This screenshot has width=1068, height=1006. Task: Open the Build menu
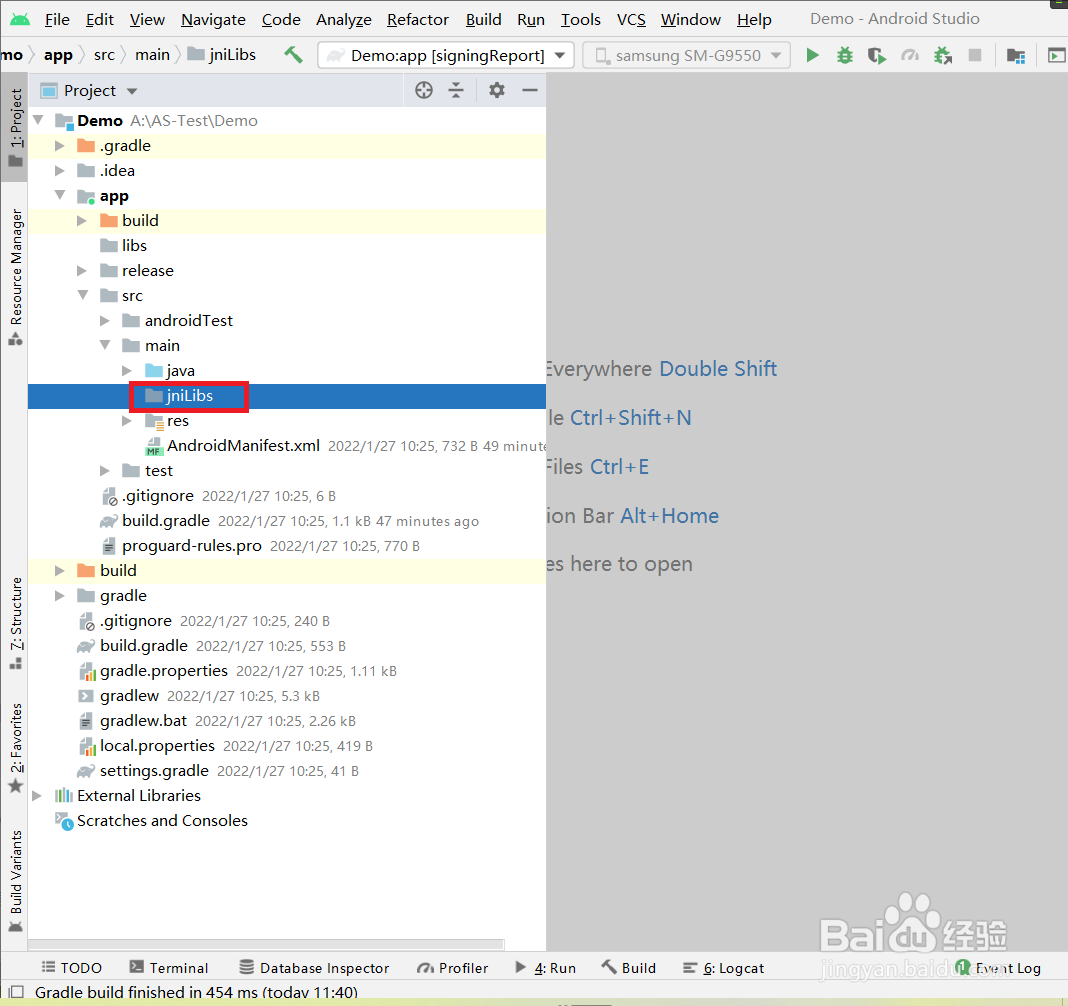pos(484,20)
